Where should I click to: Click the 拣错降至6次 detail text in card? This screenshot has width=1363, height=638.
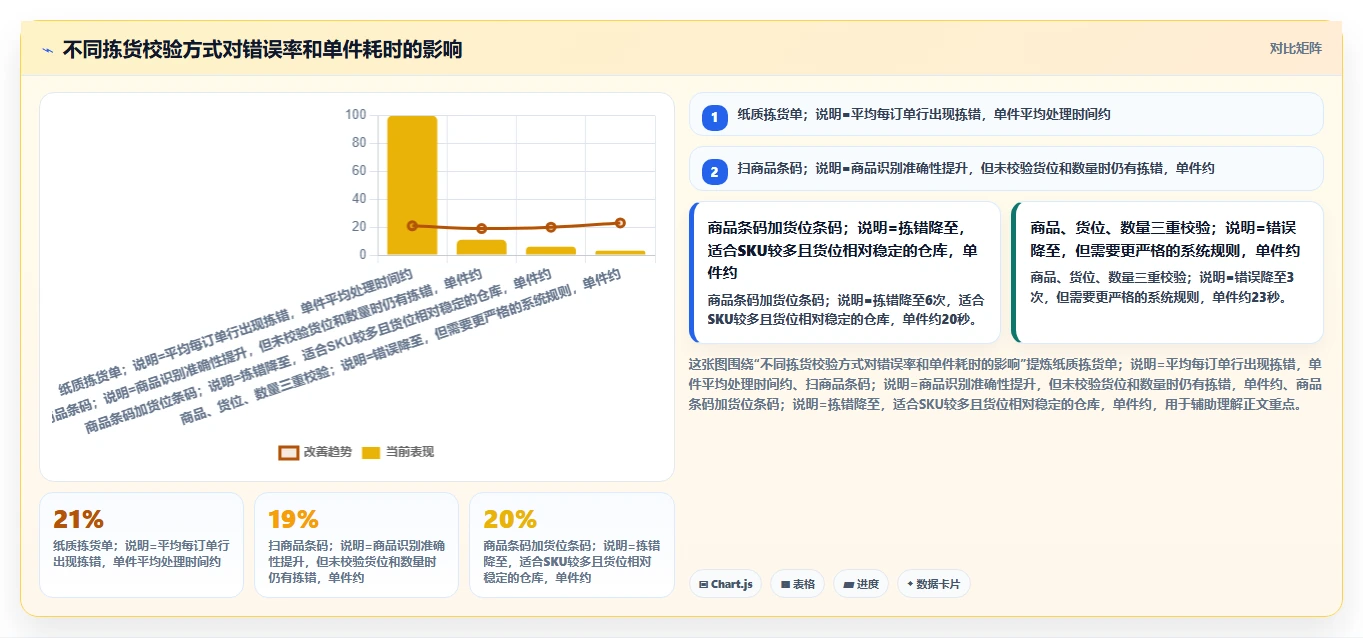(x=845, y=309)
